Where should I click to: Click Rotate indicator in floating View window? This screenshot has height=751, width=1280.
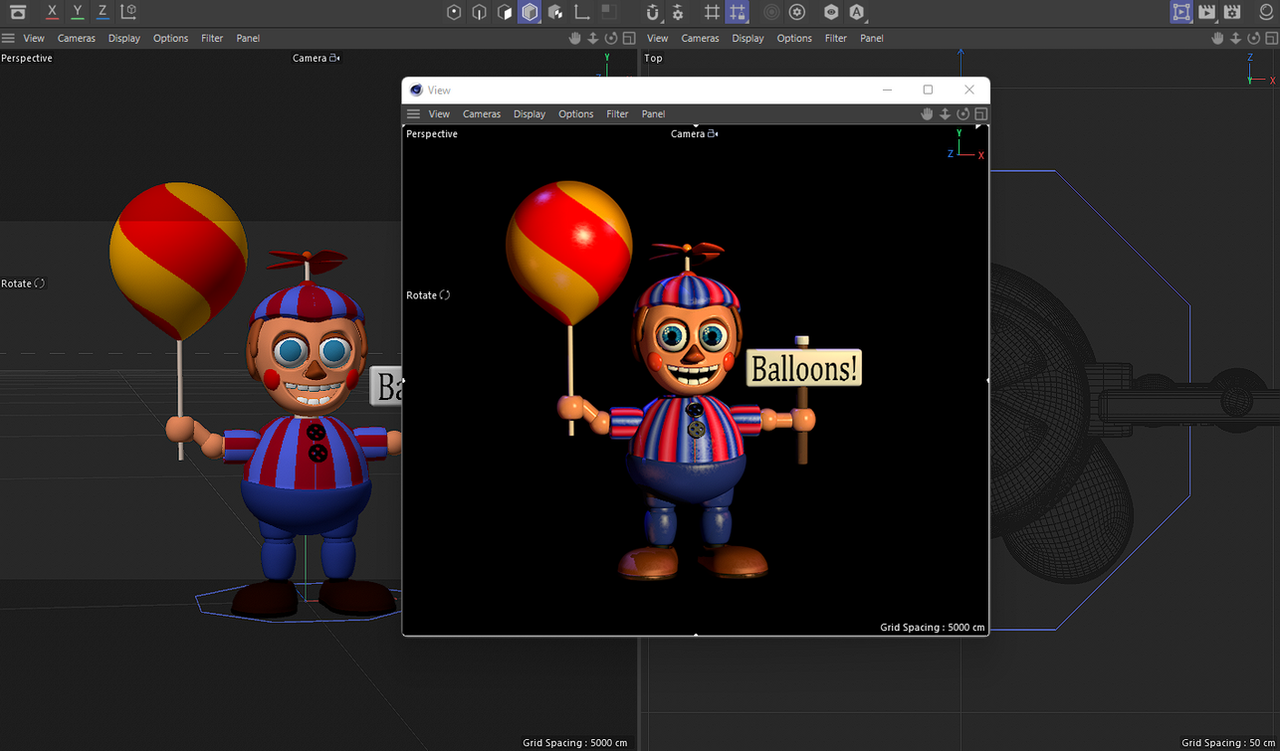coord(428,295)
